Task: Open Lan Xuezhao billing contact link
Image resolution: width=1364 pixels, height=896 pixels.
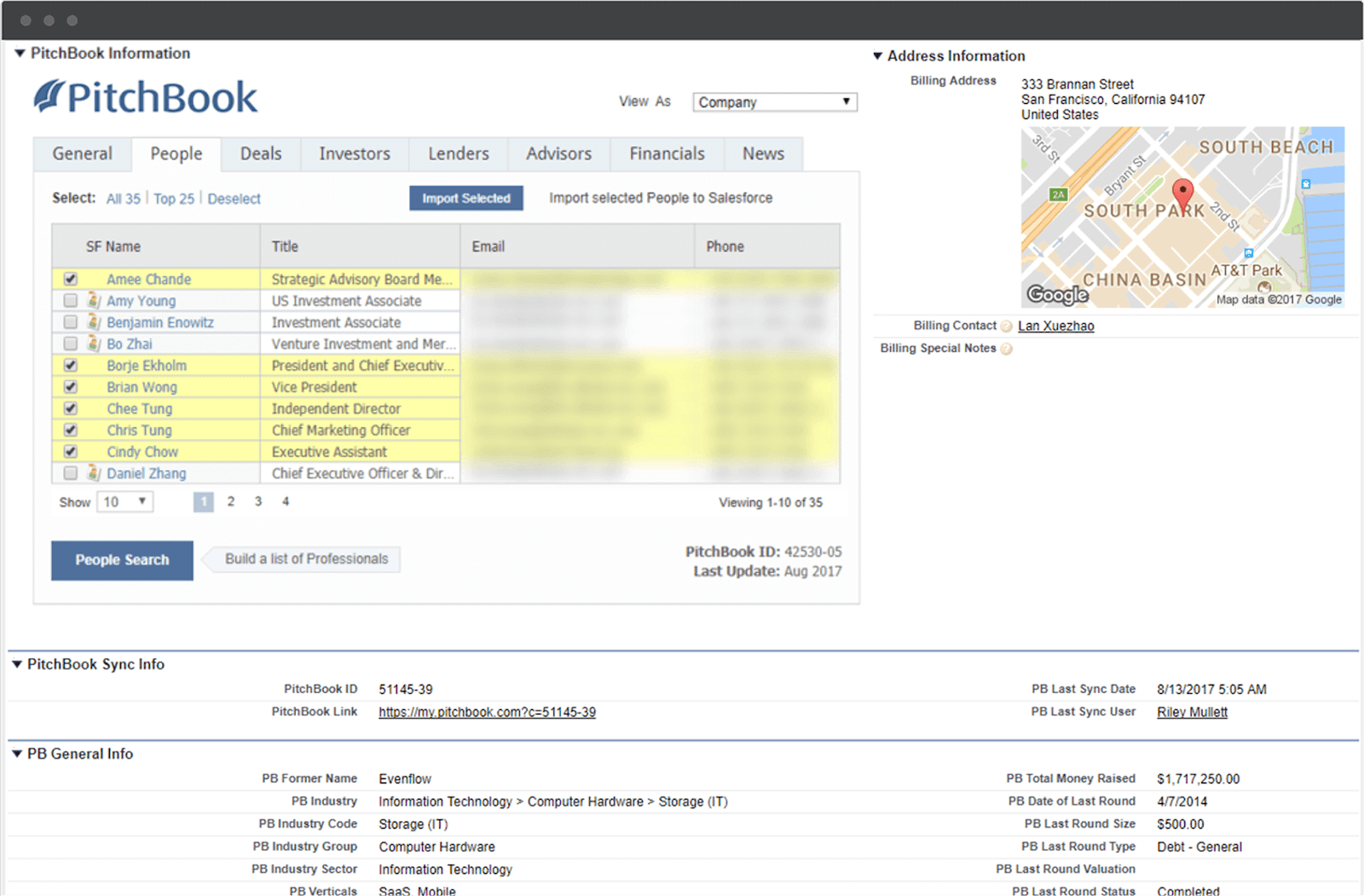Action: pos(1056,326)
